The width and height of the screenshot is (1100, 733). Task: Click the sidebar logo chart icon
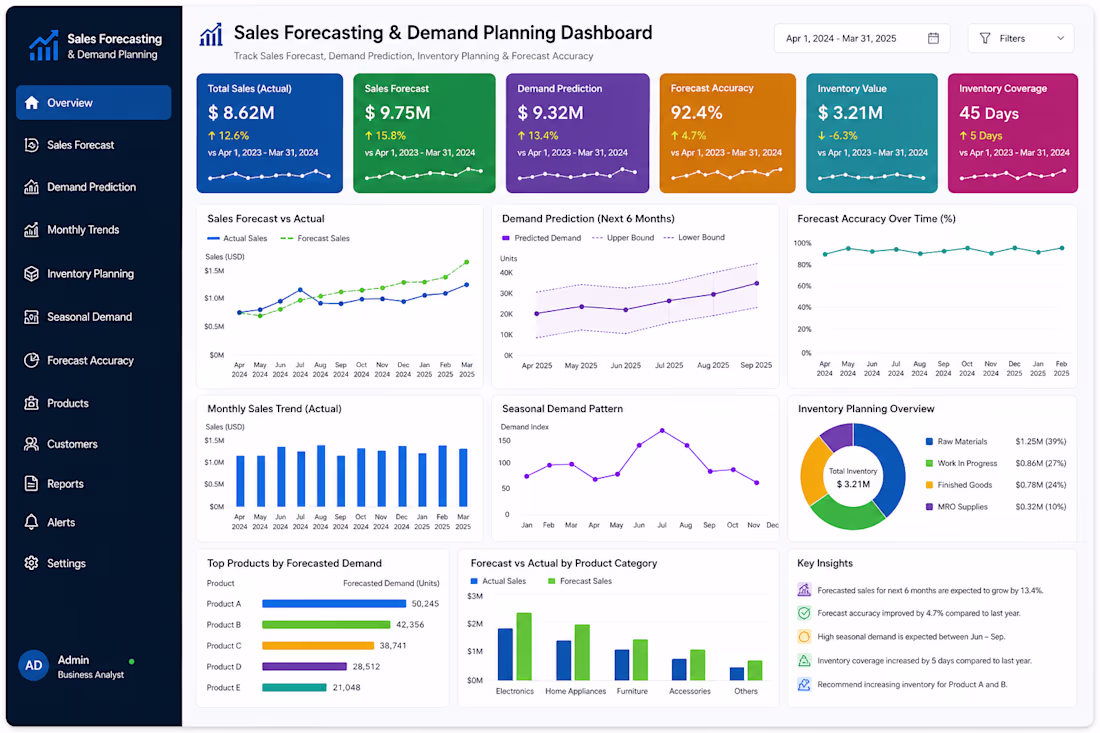[43, 46]
